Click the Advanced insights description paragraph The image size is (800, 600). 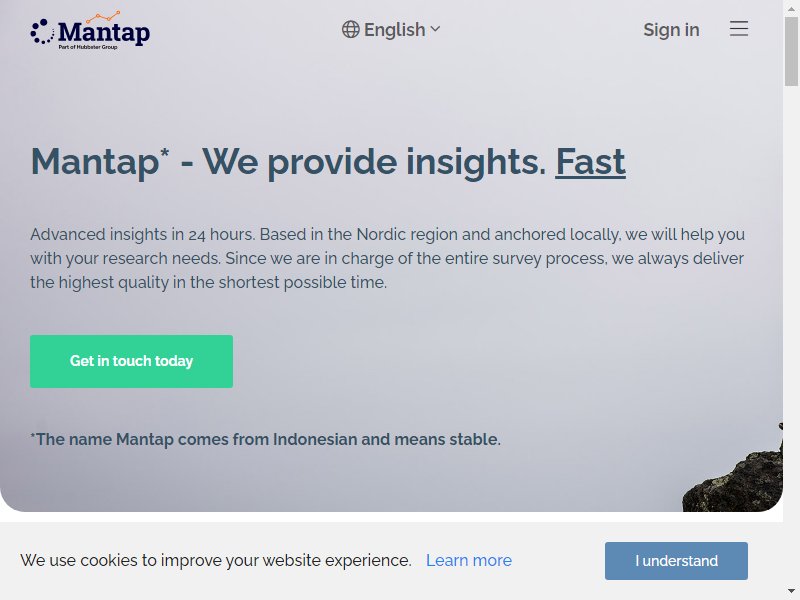click(388, 258)
